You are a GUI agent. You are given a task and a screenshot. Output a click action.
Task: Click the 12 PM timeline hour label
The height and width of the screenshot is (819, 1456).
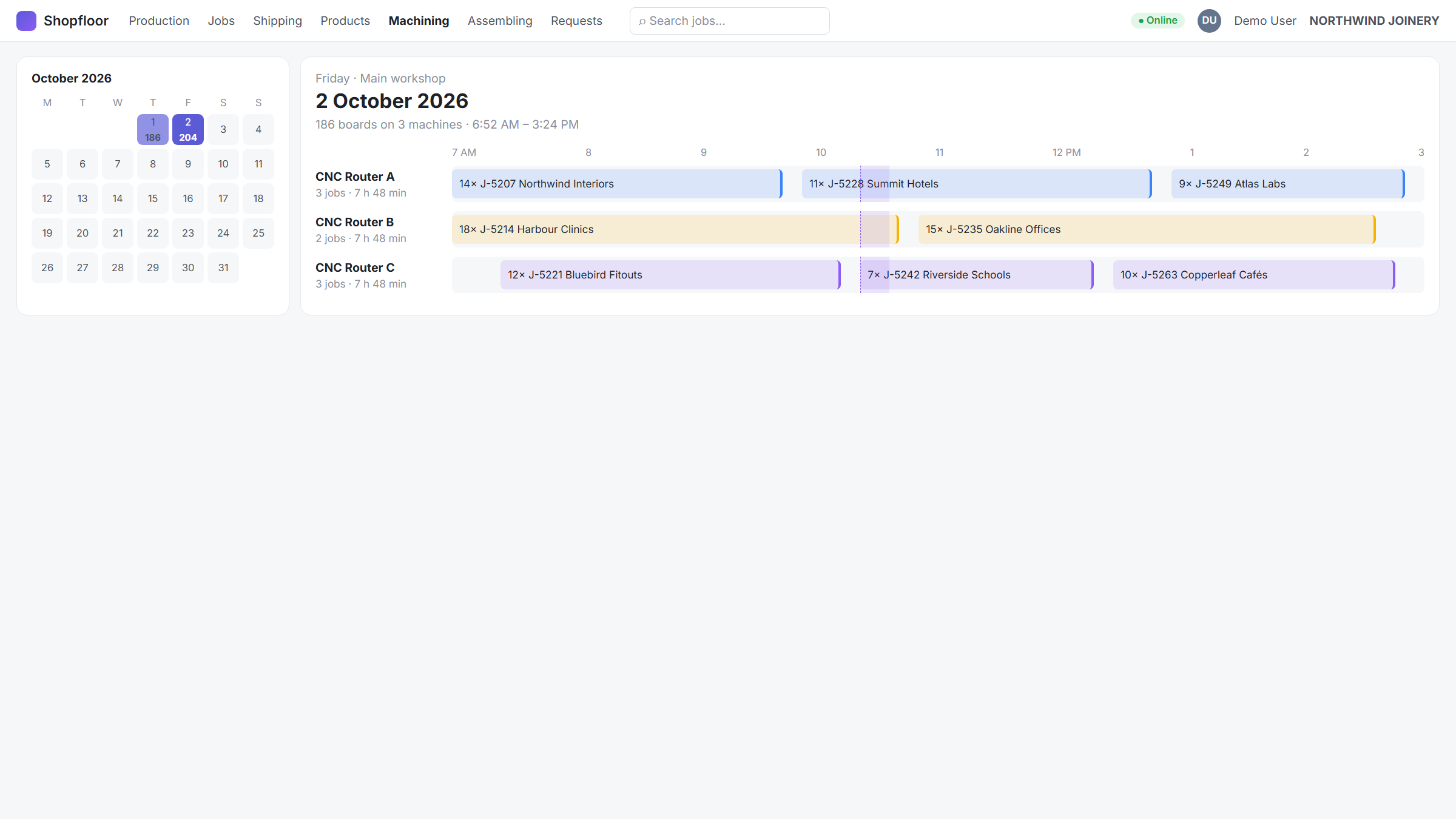coord(1067,152)
